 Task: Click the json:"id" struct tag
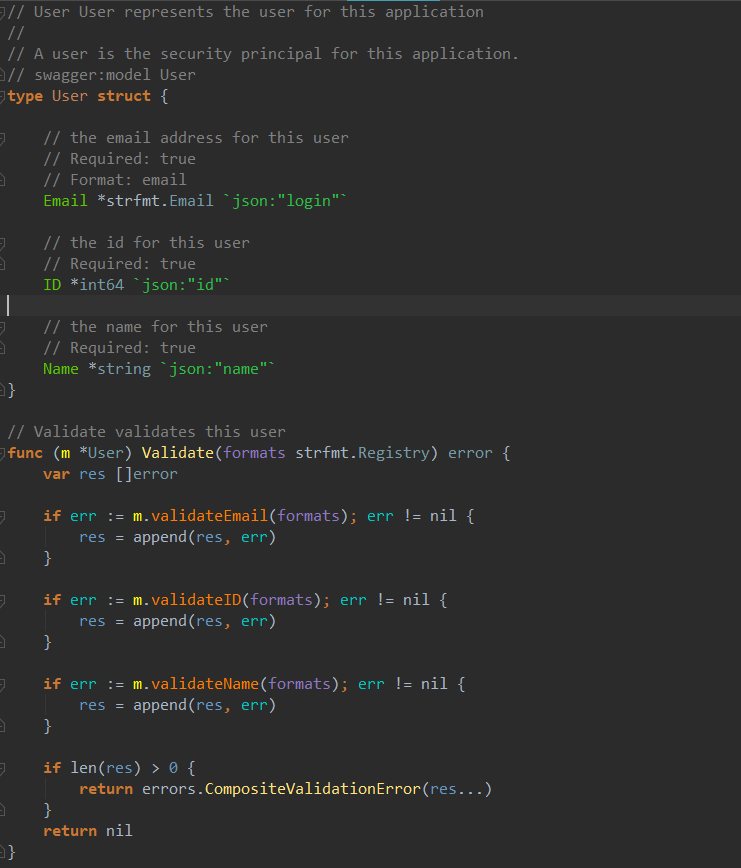[x=181, y=285]
